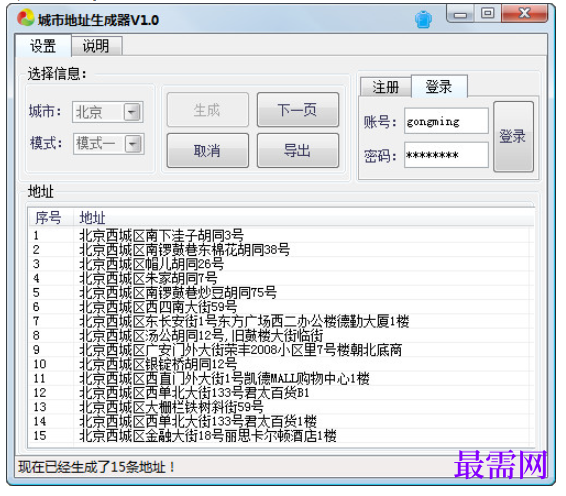
Task: Select row 北京西城区西四南大街59号
Action: pos(281,307)
